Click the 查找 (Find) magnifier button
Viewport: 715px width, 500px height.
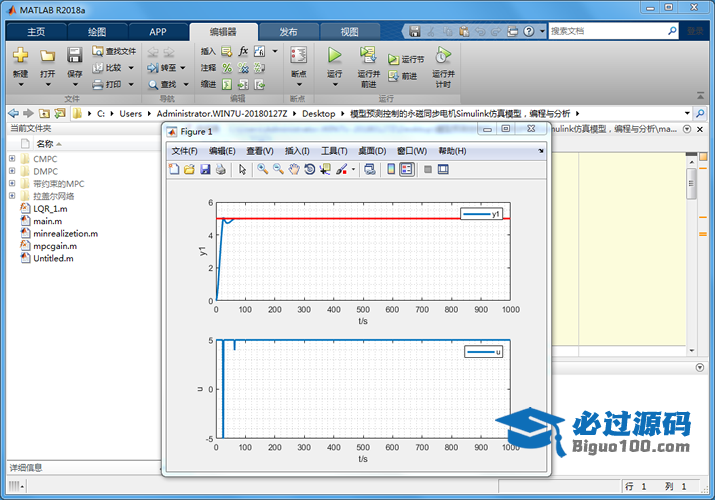coord(162,84)
